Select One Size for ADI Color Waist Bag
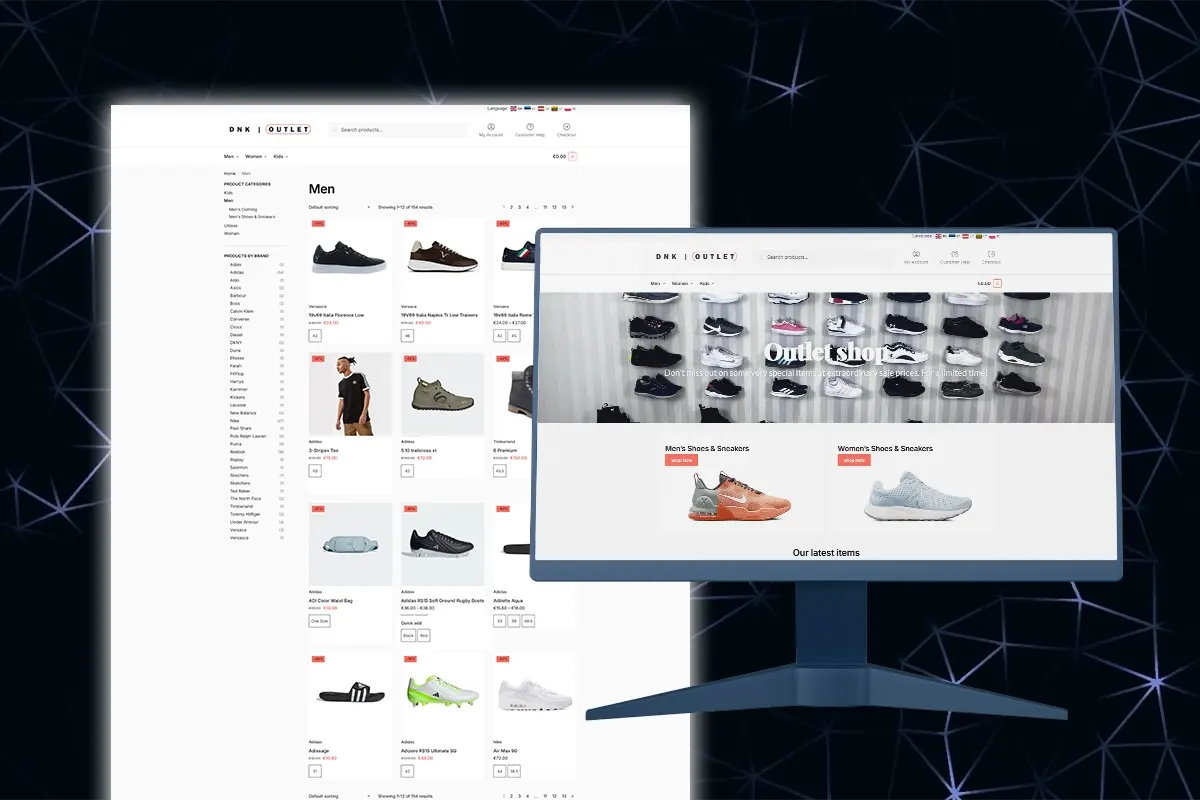The height and width of the screenshot is (800, 1200). click(x=319, y=621)
